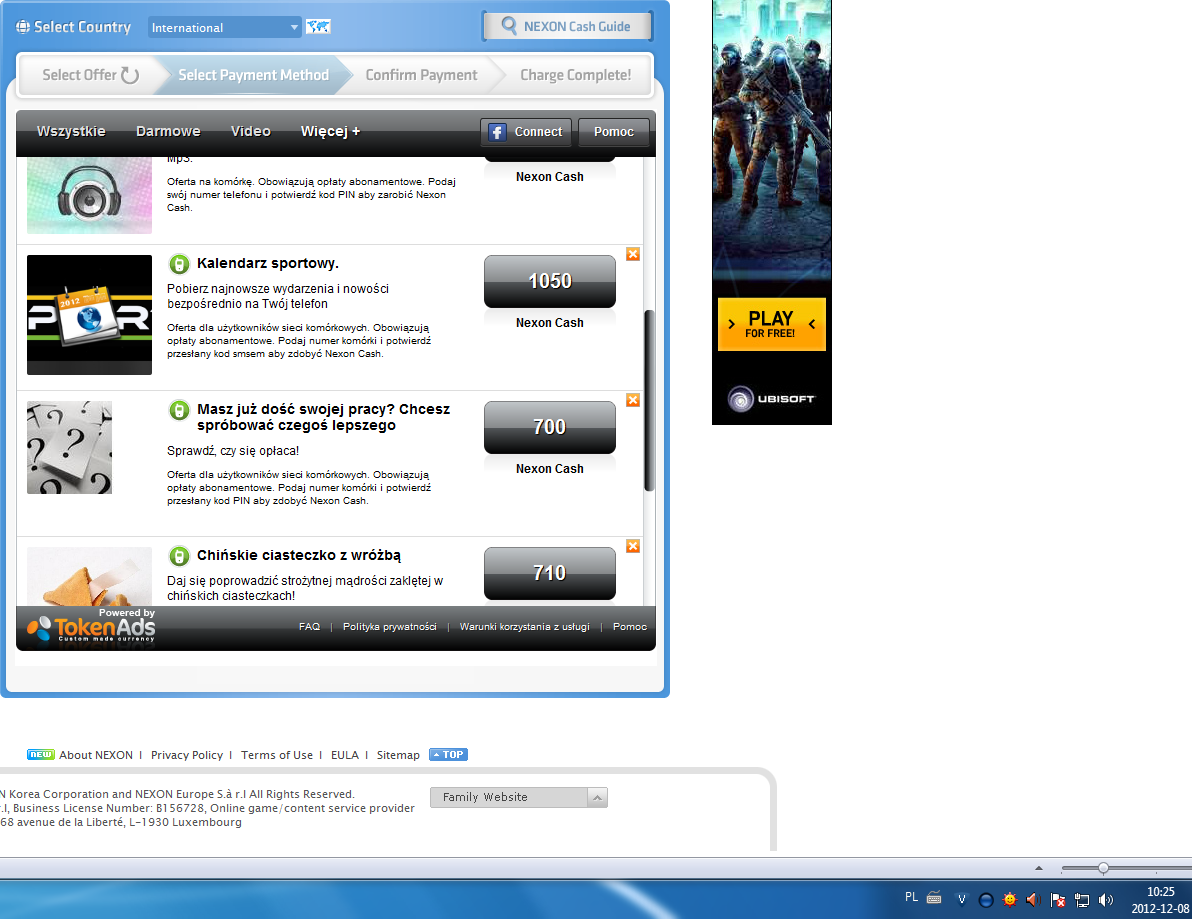Click the Facebook Connect button
1192x919 pixels.
[x=527, y=132]
